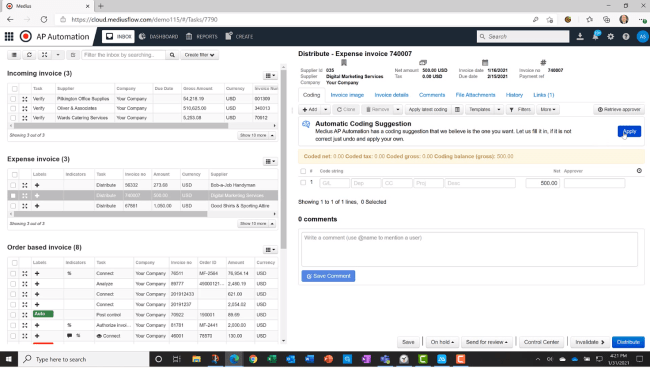Click the G/L code input field

[x=334, y=183]
